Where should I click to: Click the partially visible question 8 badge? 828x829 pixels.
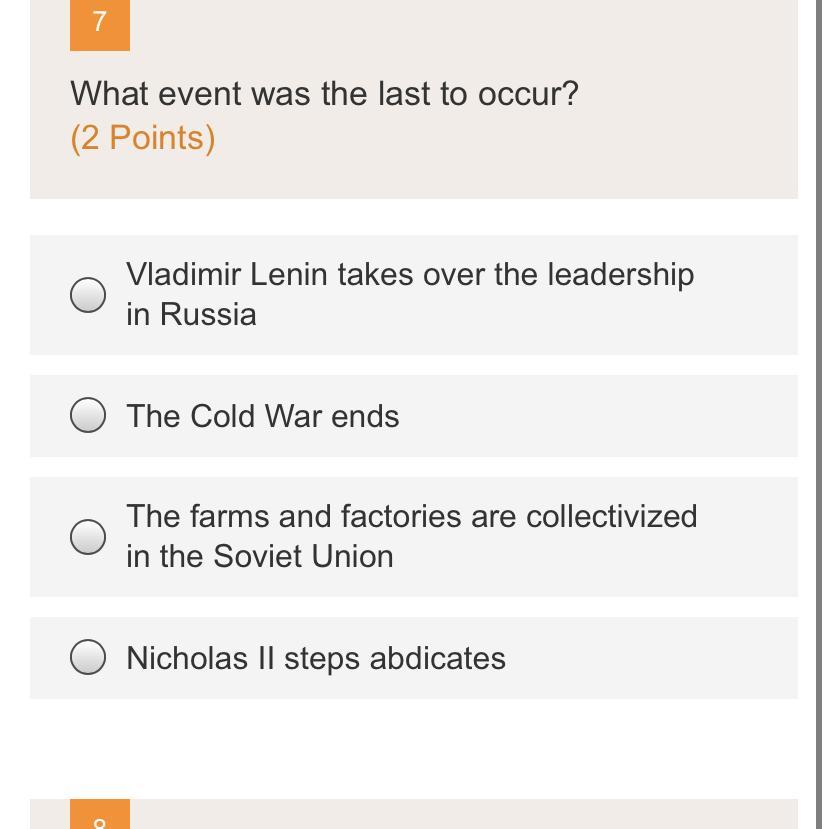99,815
